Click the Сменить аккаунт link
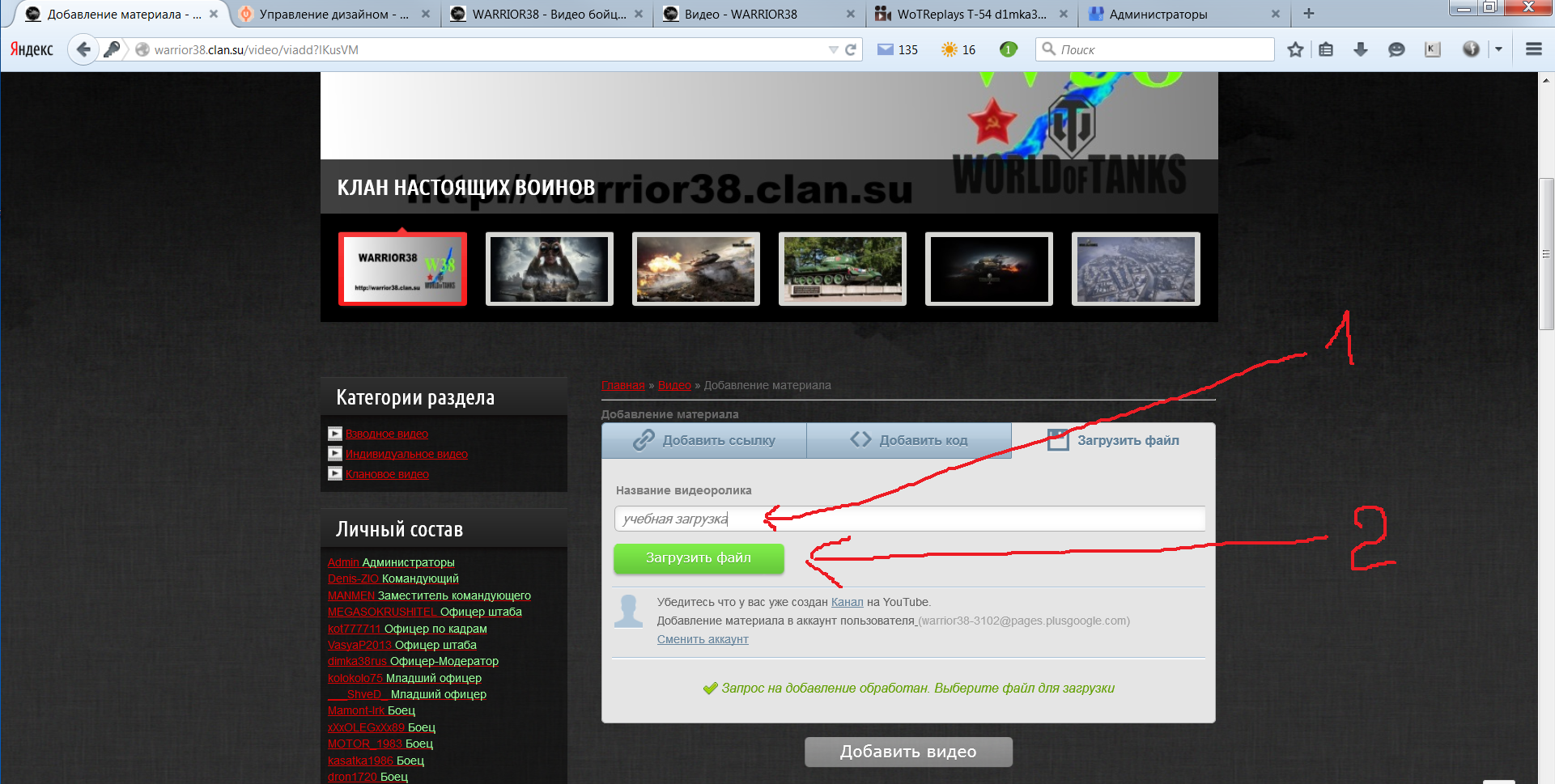This screenshot has height=784, width=1555. (703, 639)
